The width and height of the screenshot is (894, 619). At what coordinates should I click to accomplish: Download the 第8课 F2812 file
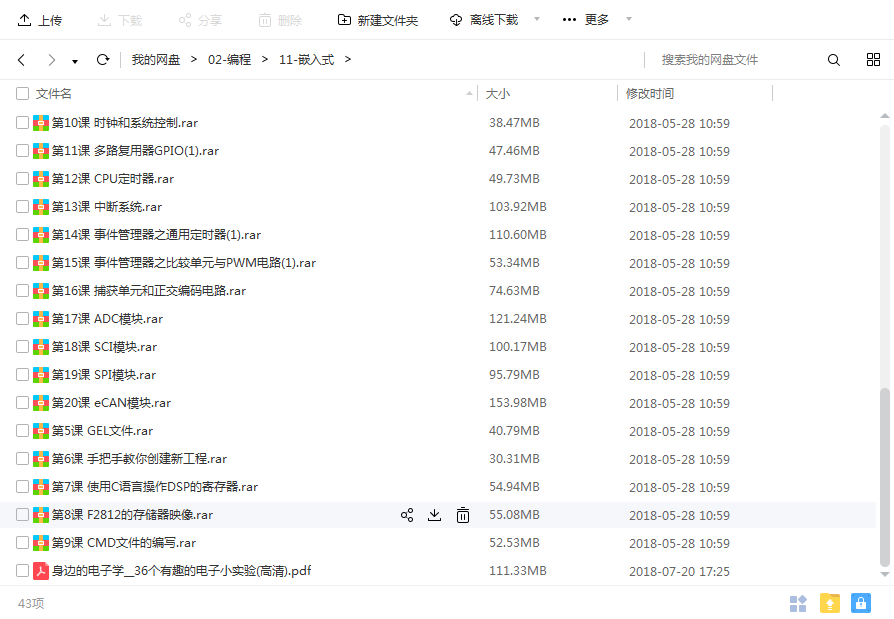[434, 515]
